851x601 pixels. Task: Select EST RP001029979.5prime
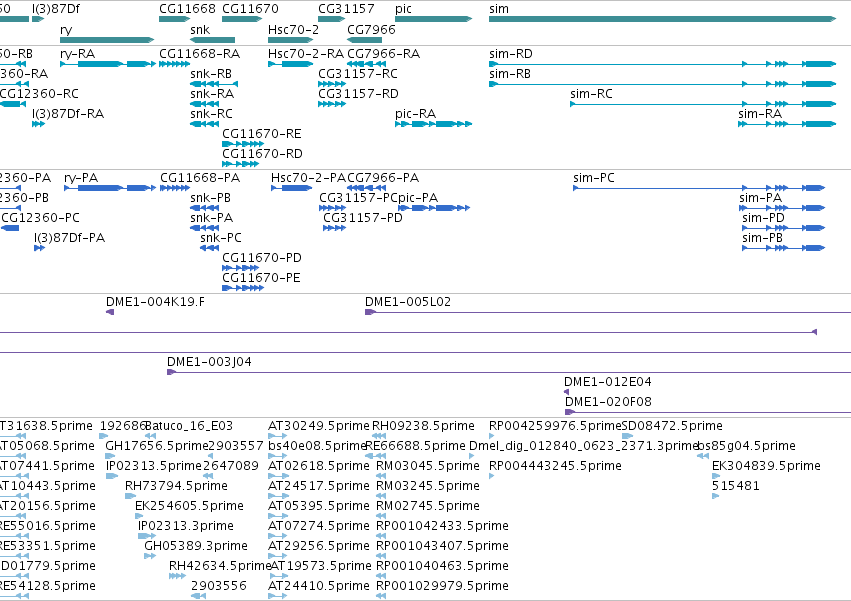[381, 596]
